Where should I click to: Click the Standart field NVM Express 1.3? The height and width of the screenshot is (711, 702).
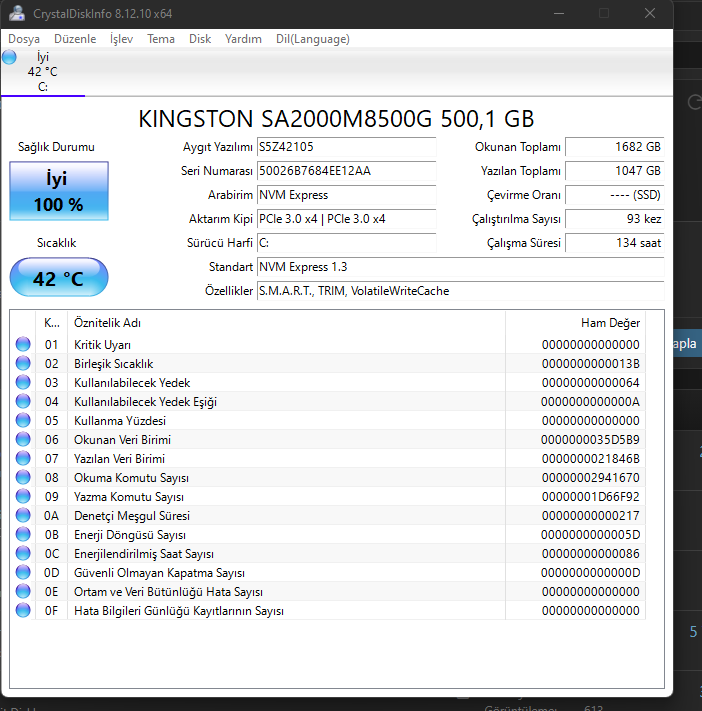click(460, 267)
